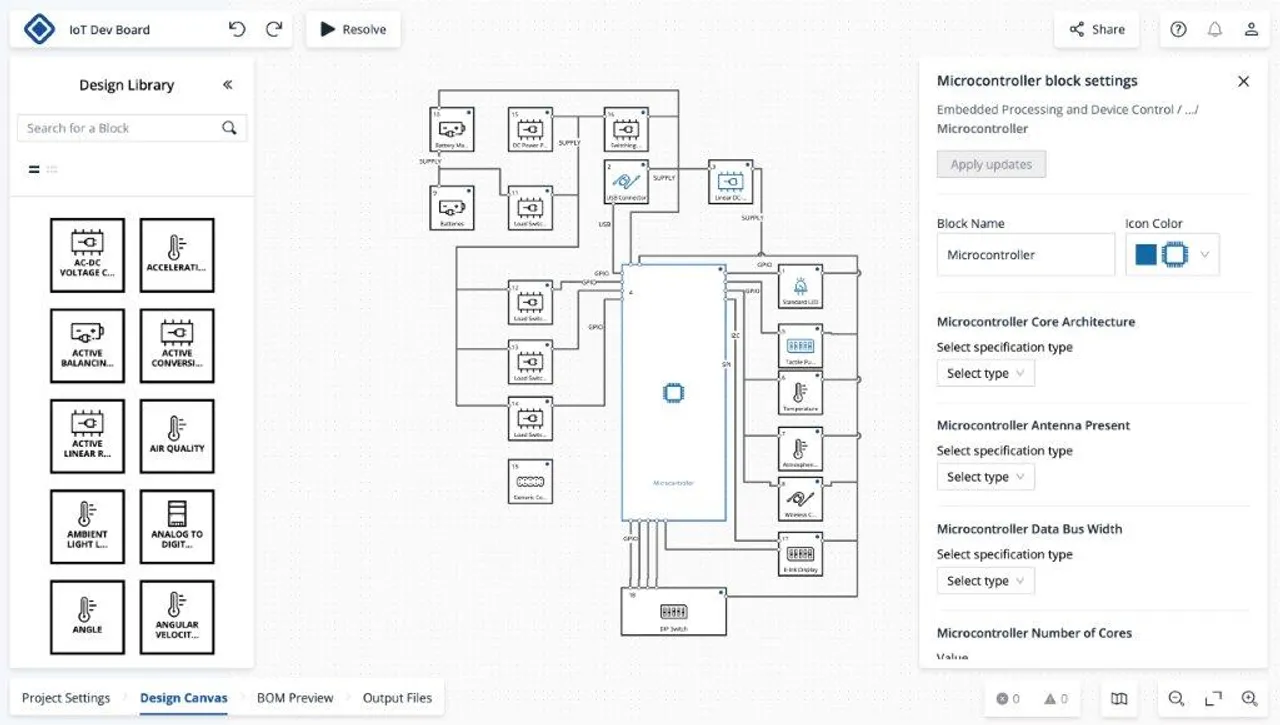This screenshot has height=725, width=1280.
Task: Click the Resolve button
Action: (353, 29)
